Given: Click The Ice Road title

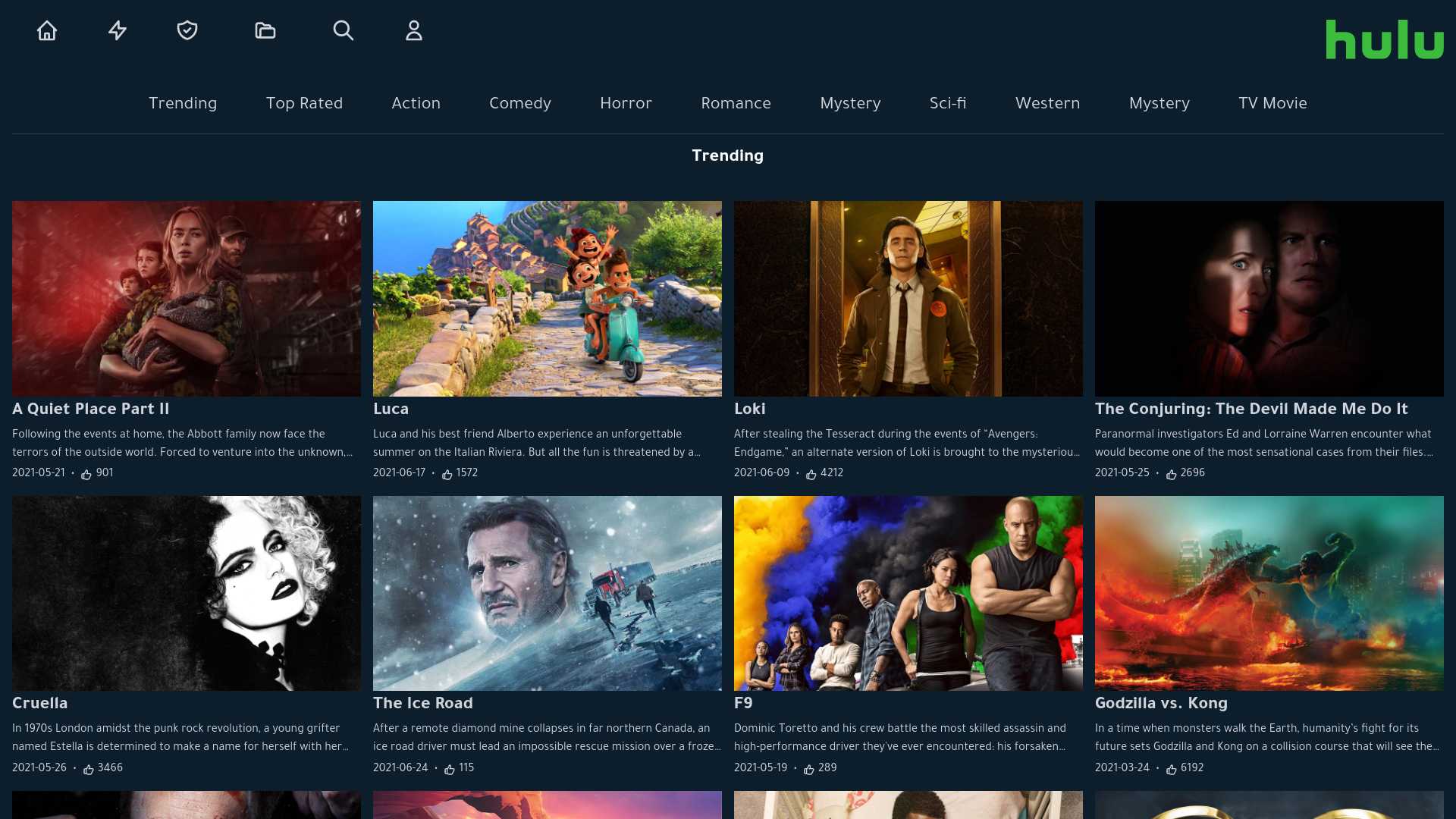Looking at the screenshot, I should 423,703.
